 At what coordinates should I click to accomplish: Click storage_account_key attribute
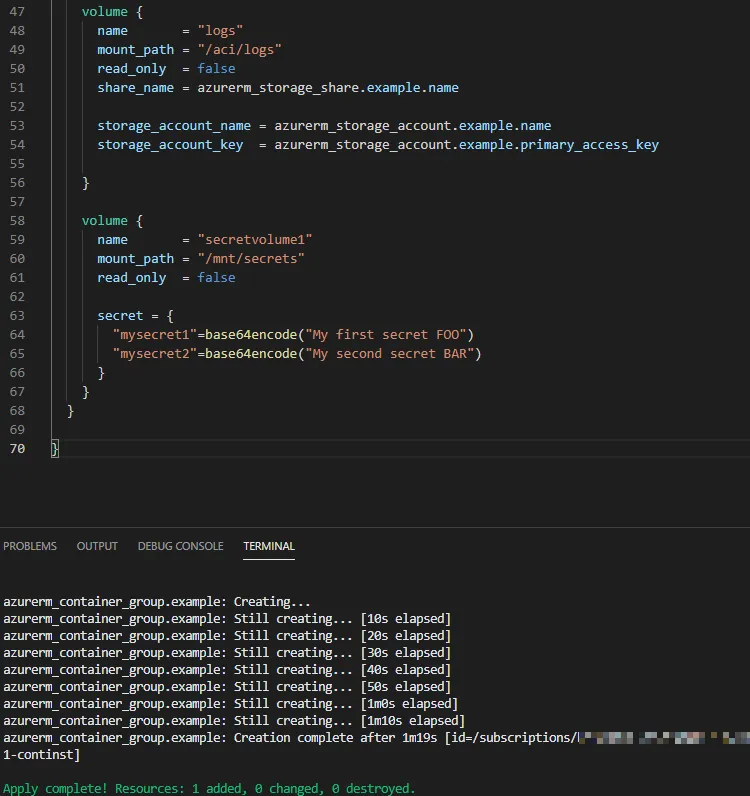170,145
